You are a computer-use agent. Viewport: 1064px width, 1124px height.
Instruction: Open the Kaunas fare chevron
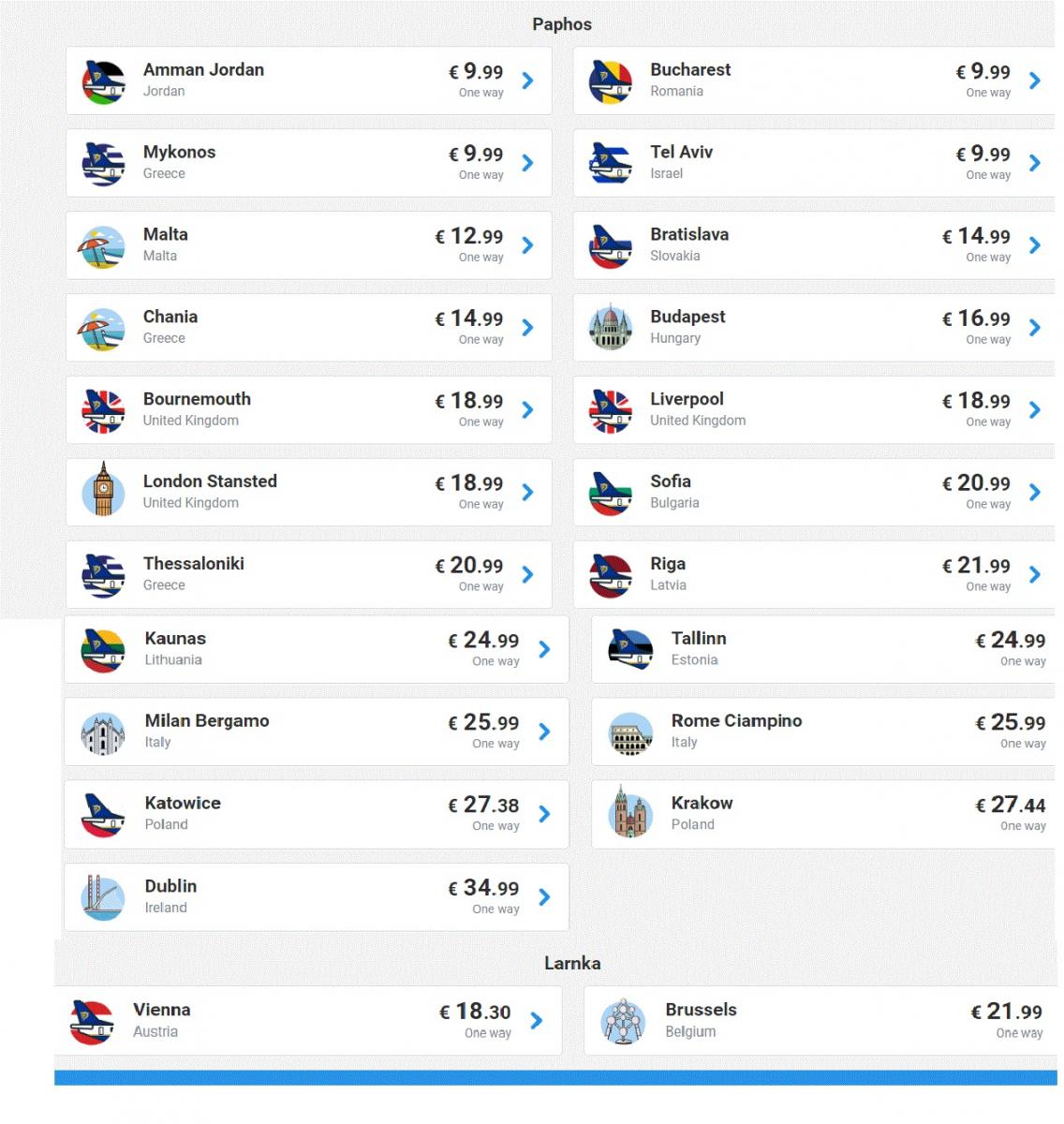pos(544,649)
